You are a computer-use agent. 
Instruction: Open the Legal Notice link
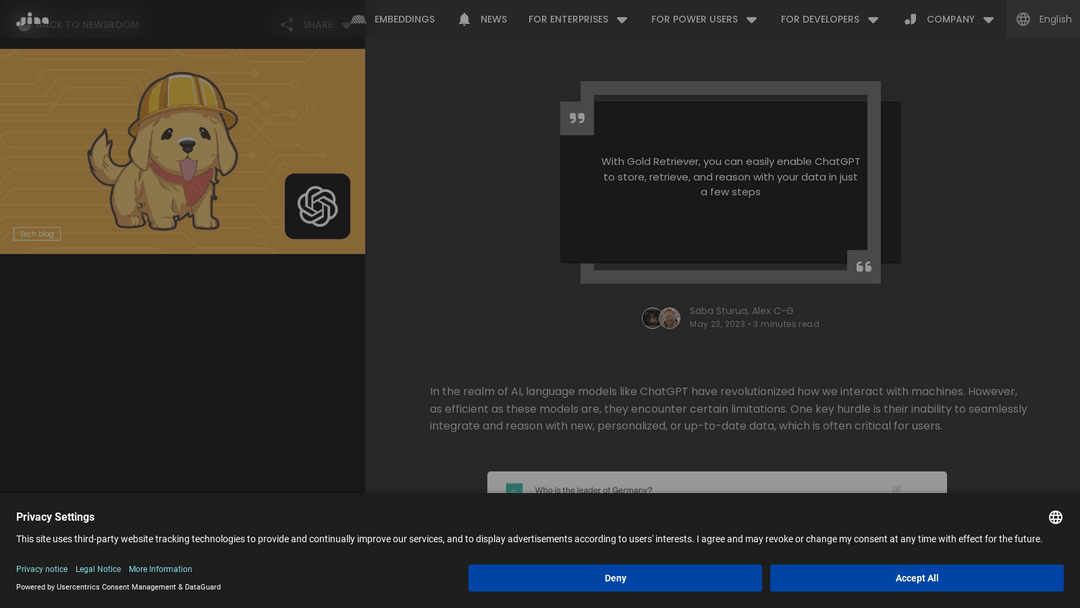tap(98, 569)
